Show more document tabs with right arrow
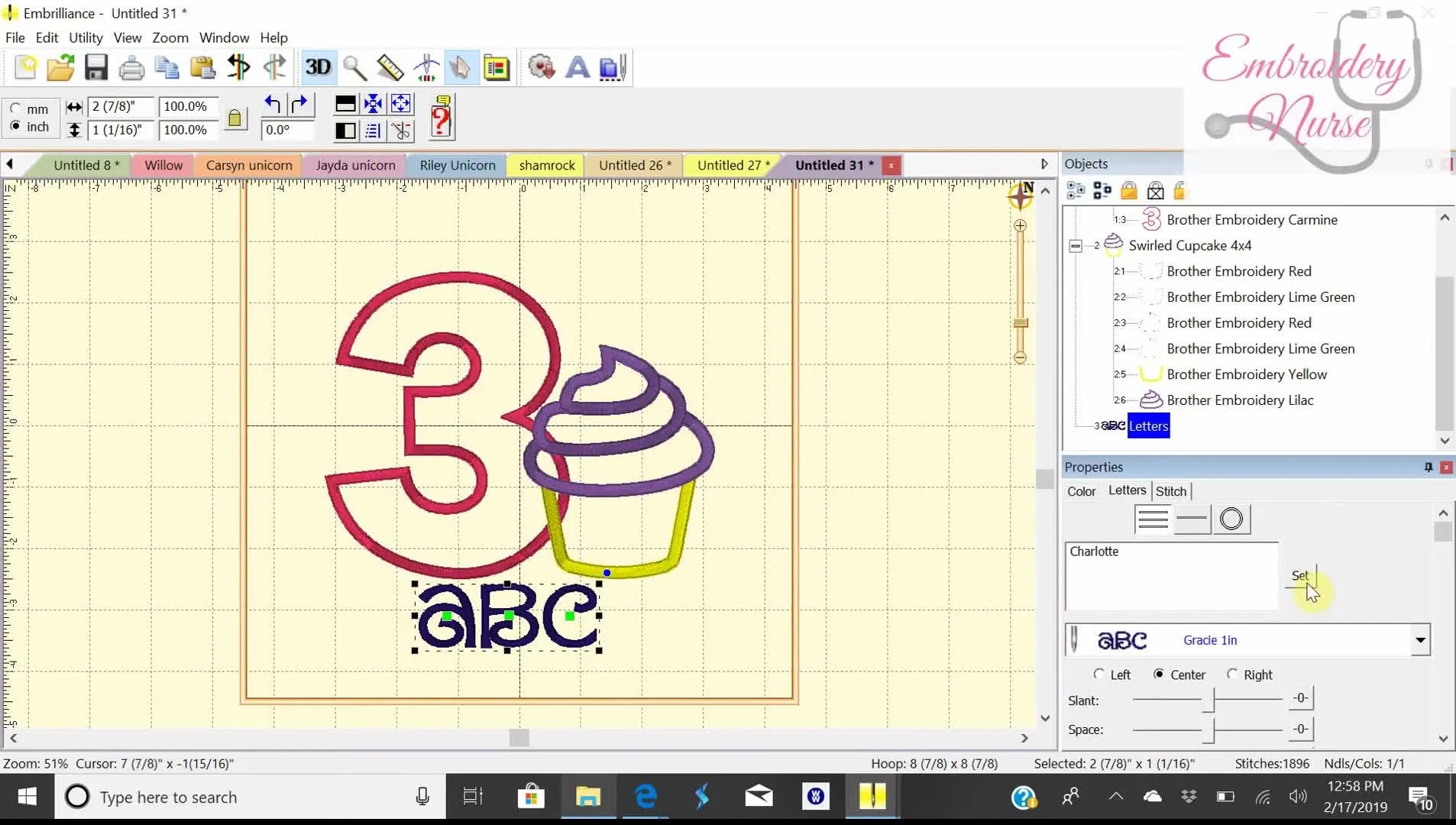 pos(1044,164)
